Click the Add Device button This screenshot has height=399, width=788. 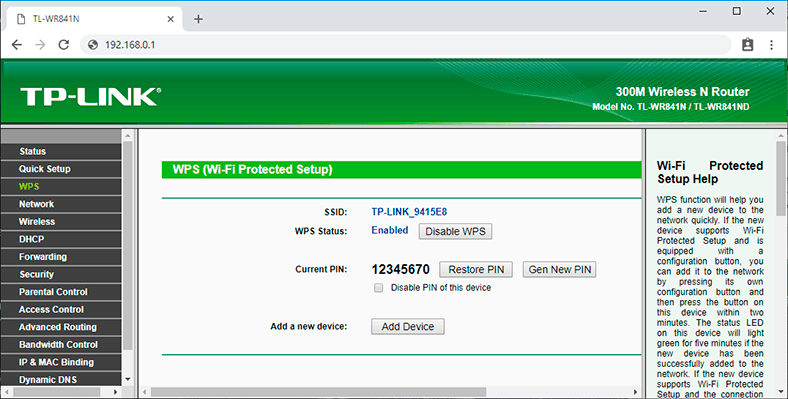click(x=408, y=327)
